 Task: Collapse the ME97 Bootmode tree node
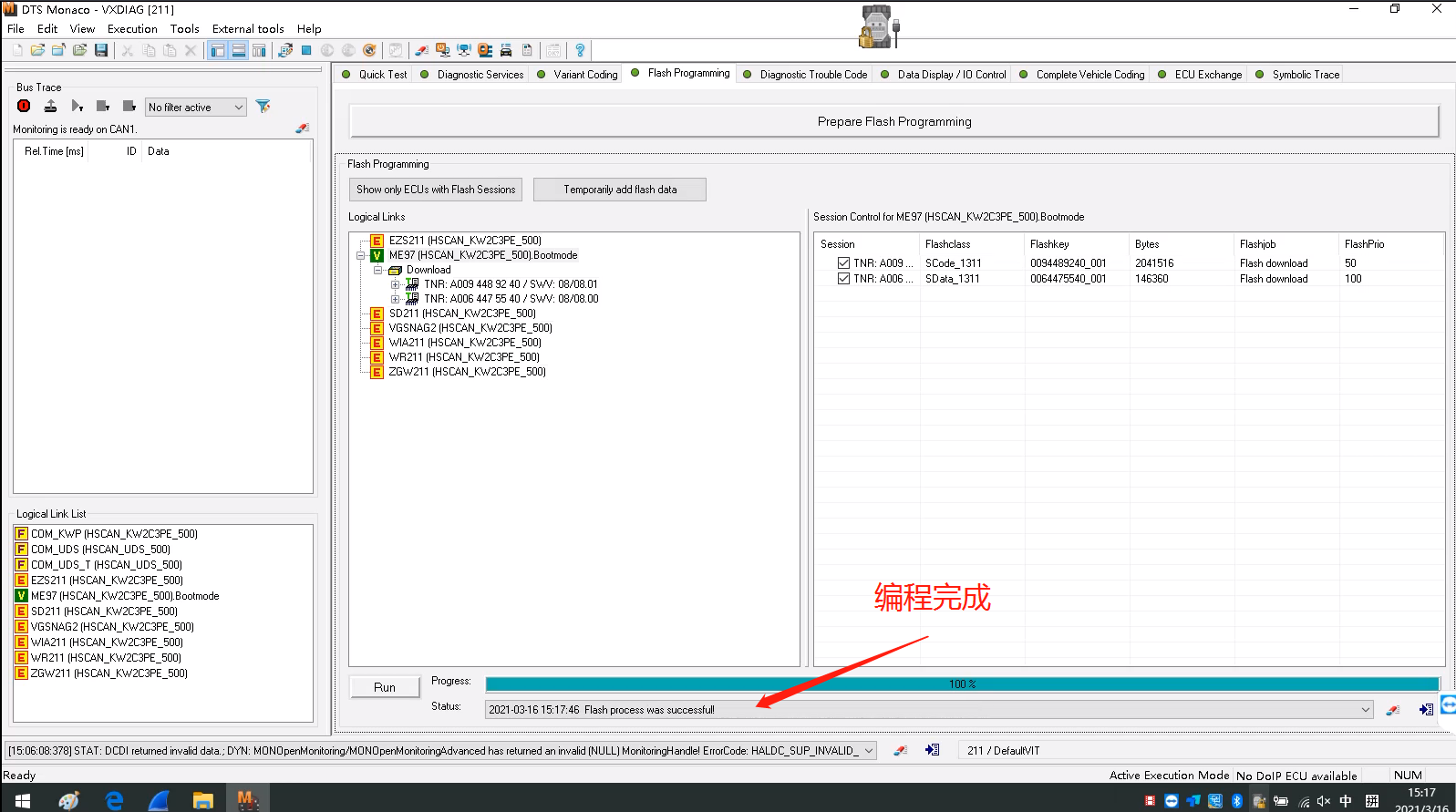(361, 256)
